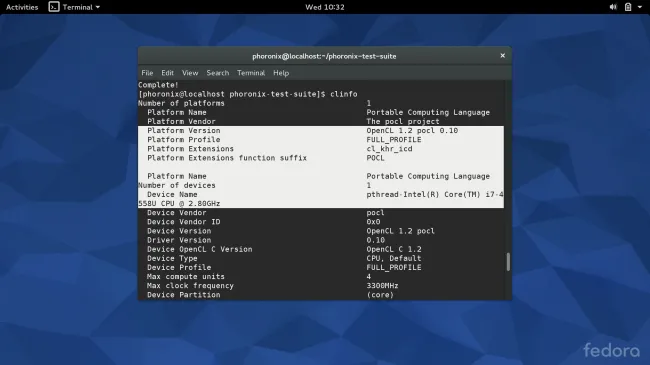This screenshot has width=650, height=365.
Task: Click 'Device Profile' label
Action: (179, 268)
